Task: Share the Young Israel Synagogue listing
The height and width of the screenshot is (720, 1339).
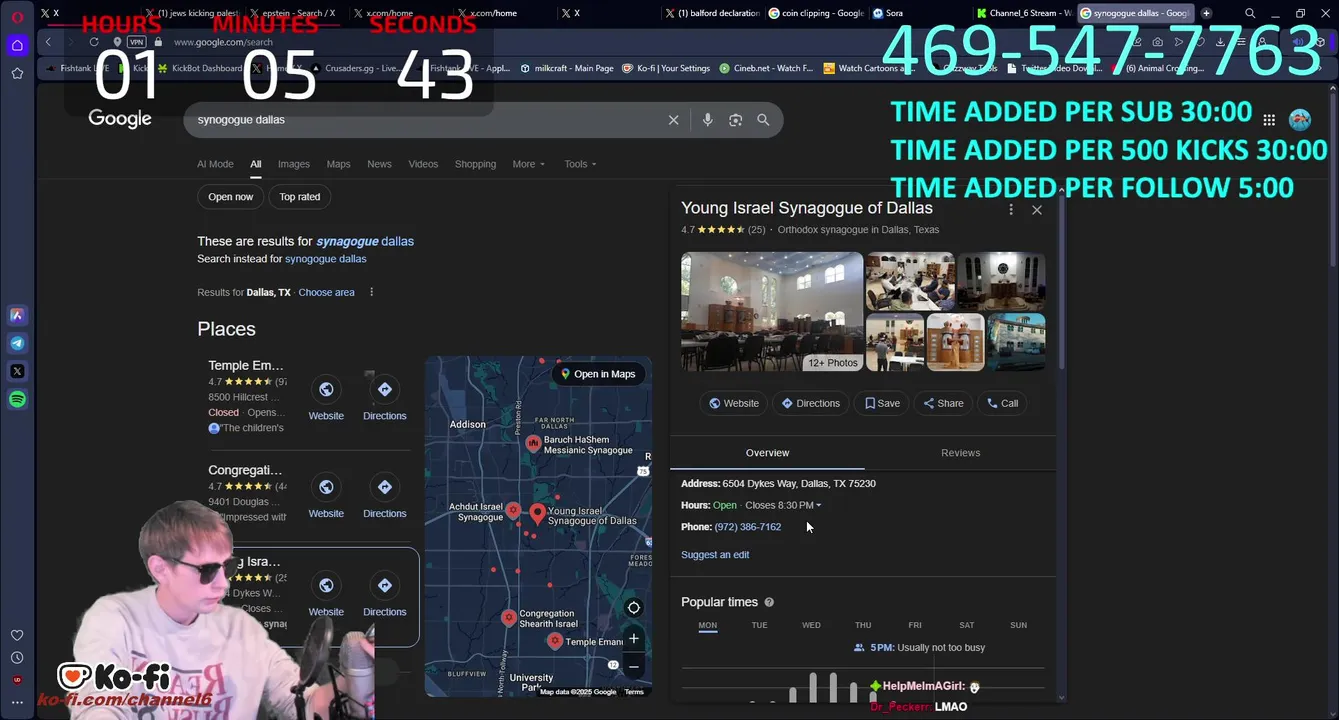Action: pyautogui.click(x=943, y=403)
